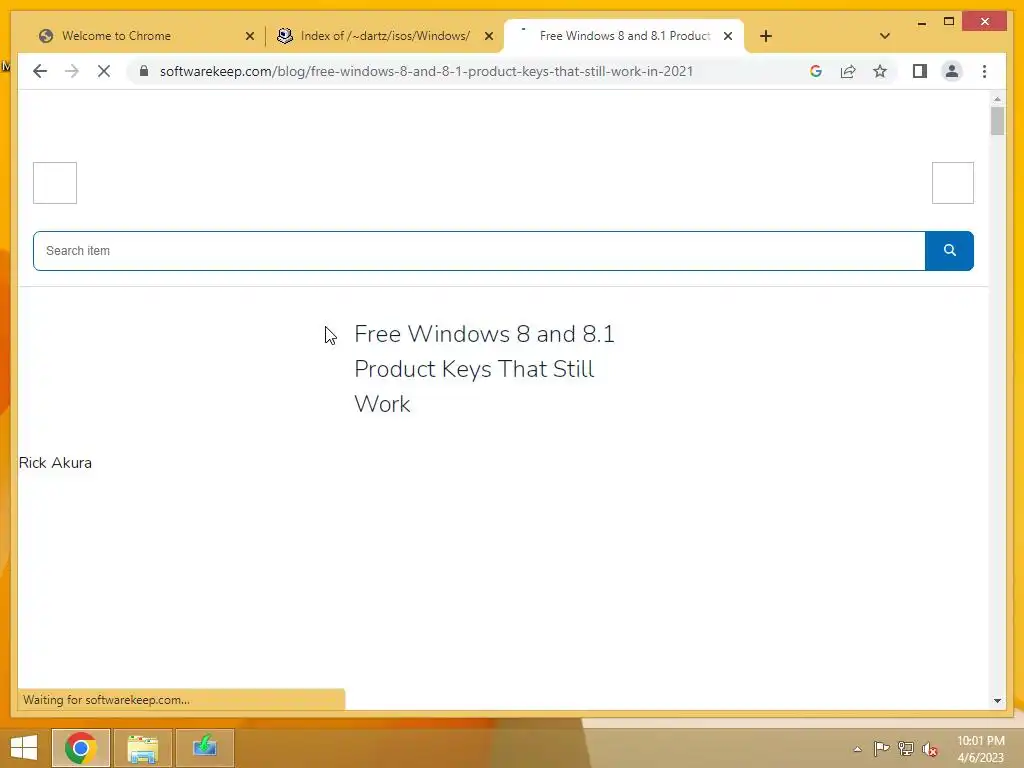Screen dimensions: 1024x768
Task: Open Chrome side panel
Action: [x=920, y=71]
